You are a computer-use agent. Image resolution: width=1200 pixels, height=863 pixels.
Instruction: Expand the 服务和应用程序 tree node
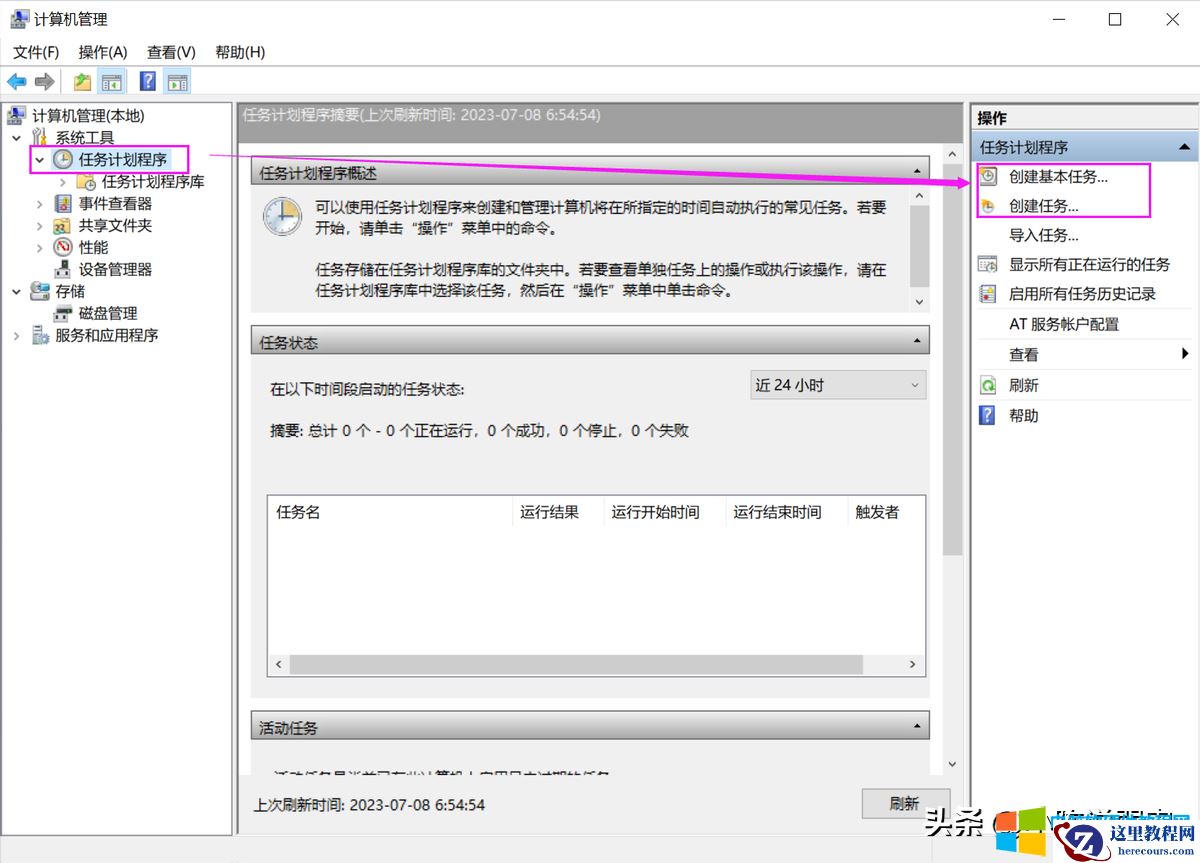coord(16,335)
